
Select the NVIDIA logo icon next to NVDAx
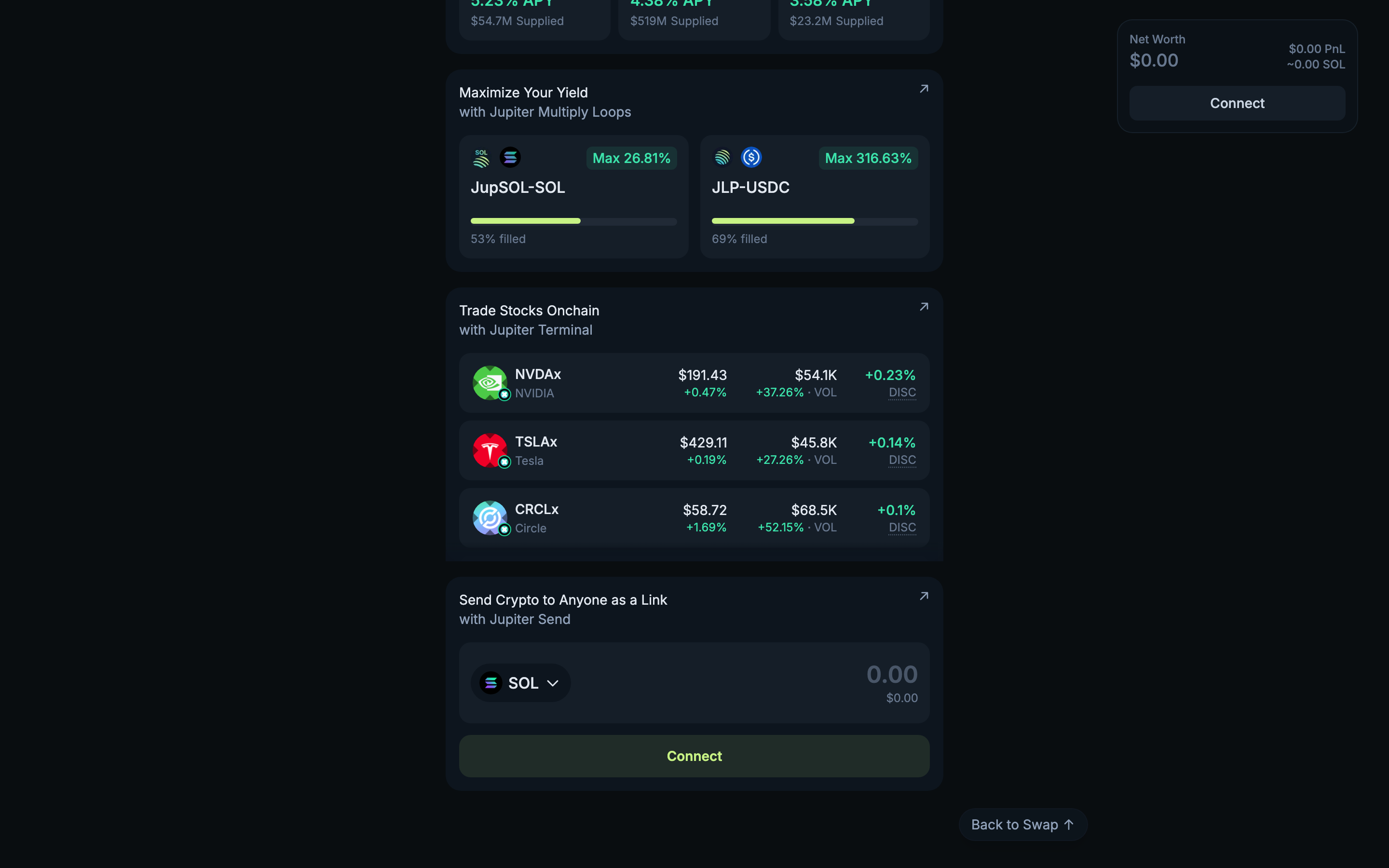(x=490, y=382)
